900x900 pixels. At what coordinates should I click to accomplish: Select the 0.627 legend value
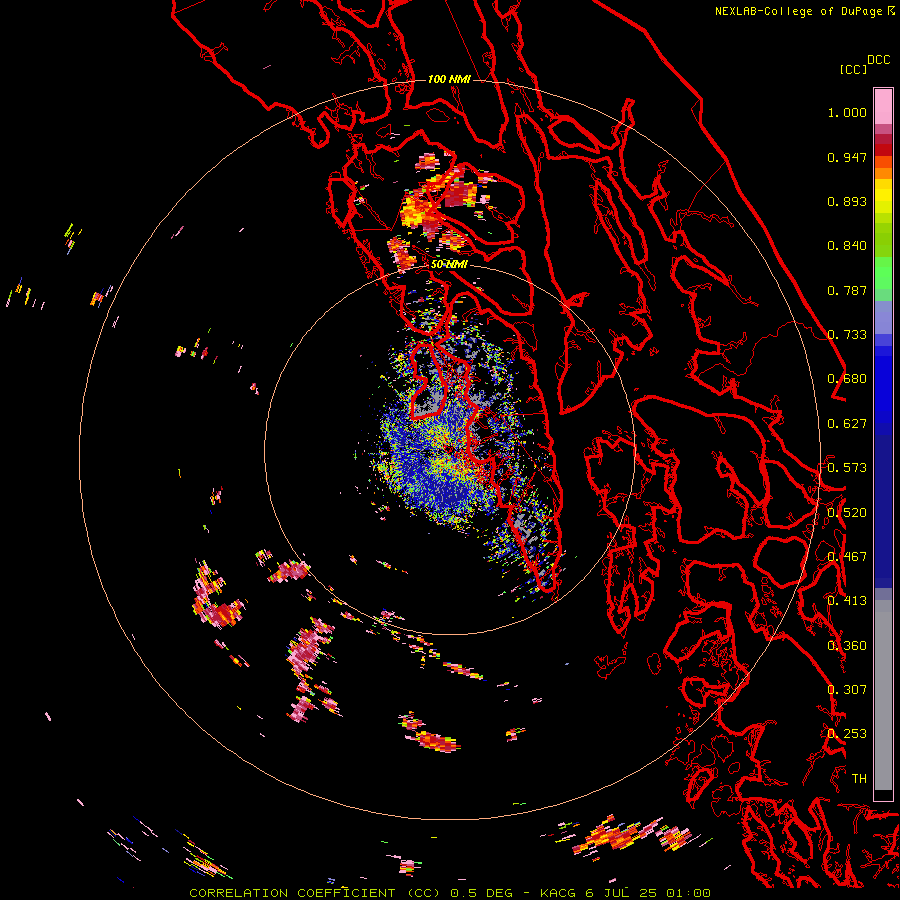click(x=847, y=424)
